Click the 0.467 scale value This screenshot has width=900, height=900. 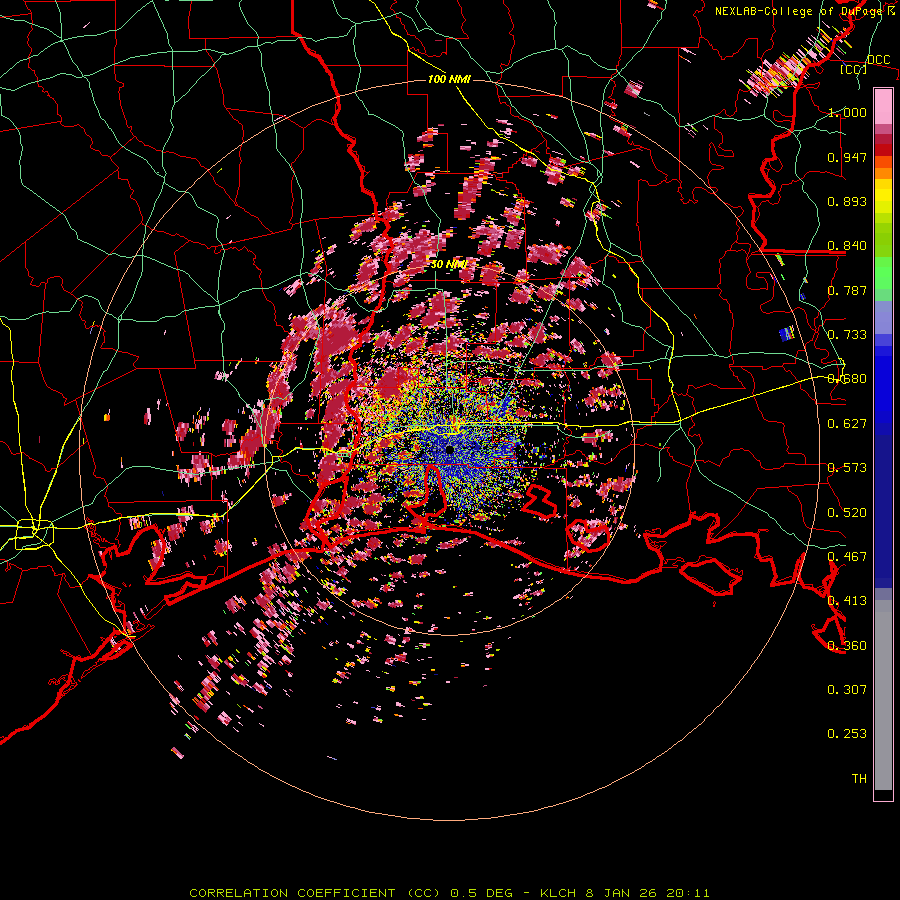point(847,557)
